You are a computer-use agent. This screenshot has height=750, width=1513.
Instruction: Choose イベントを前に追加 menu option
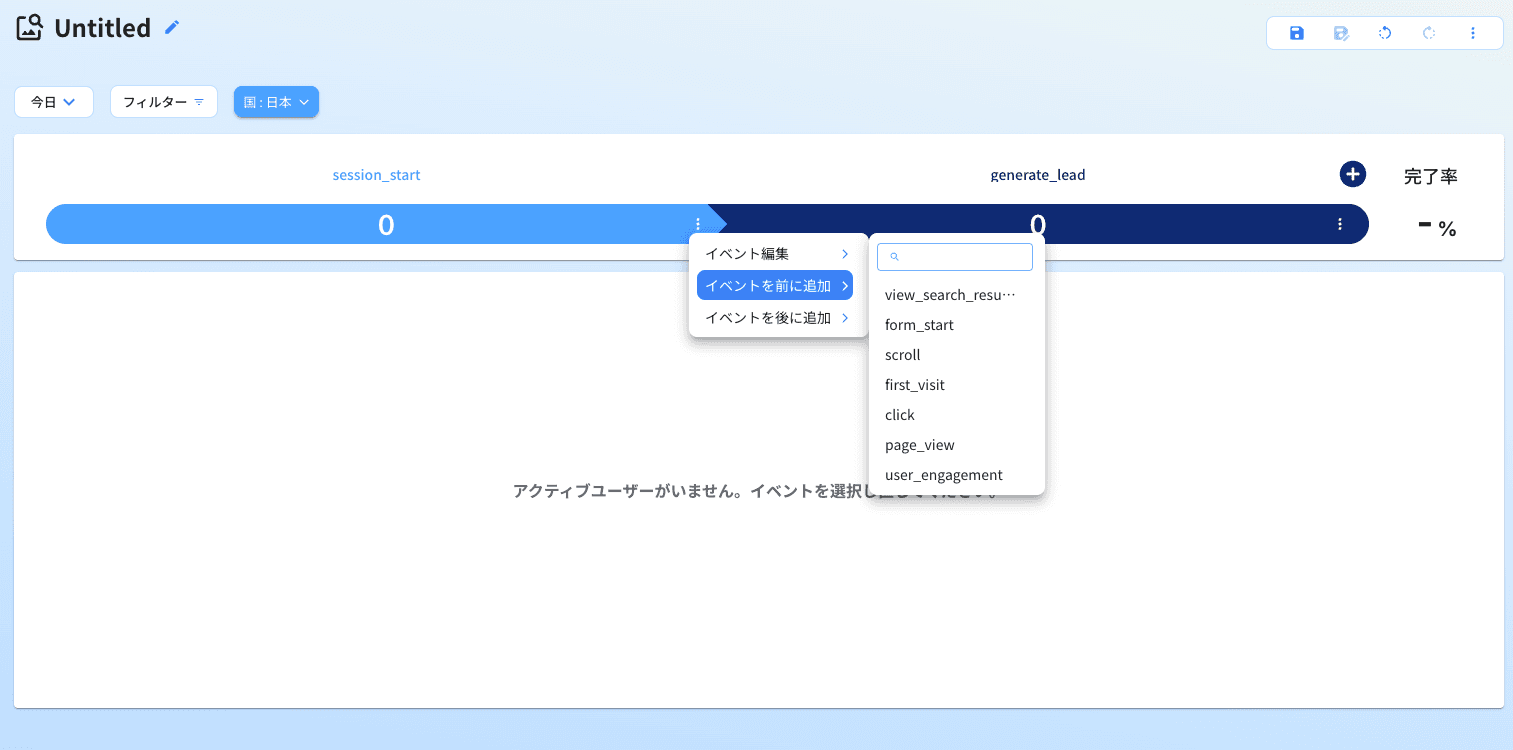coord(774,285)
